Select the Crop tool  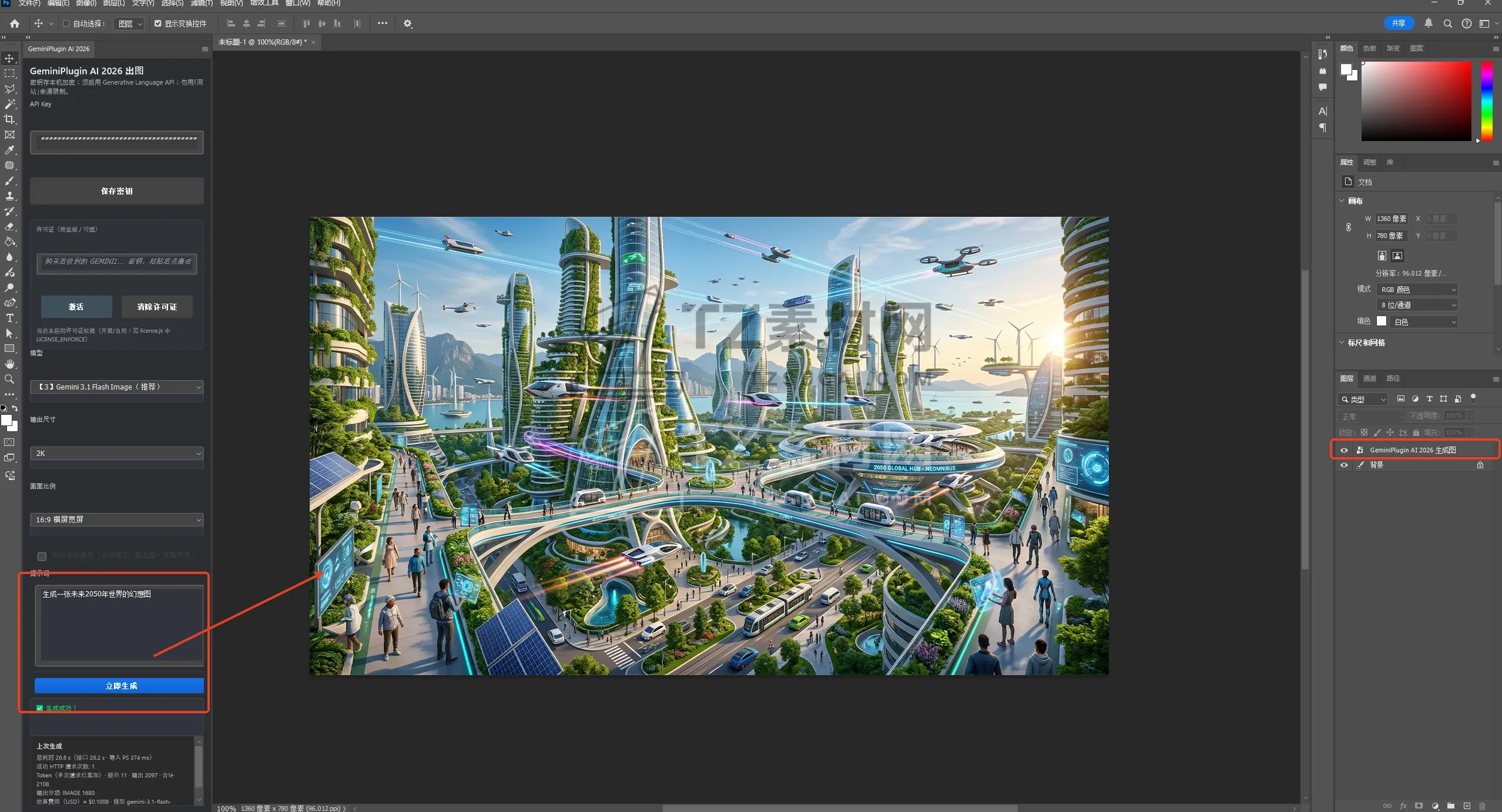(9, 119)
